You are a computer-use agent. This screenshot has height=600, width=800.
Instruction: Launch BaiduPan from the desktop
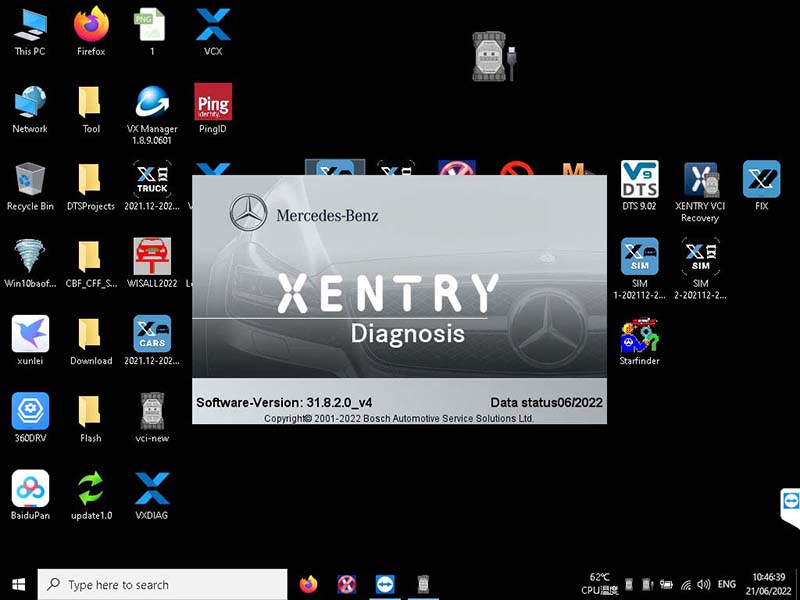(x=30, y=495)
